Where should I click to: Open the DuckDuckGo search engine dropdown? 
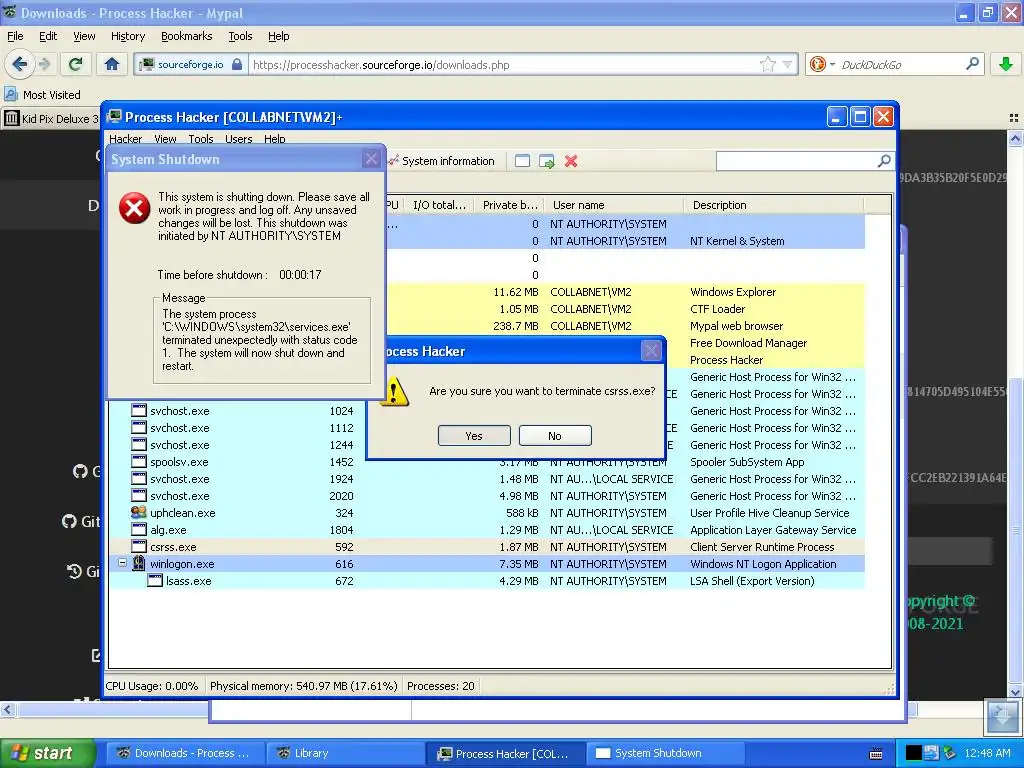click(822, 64)
